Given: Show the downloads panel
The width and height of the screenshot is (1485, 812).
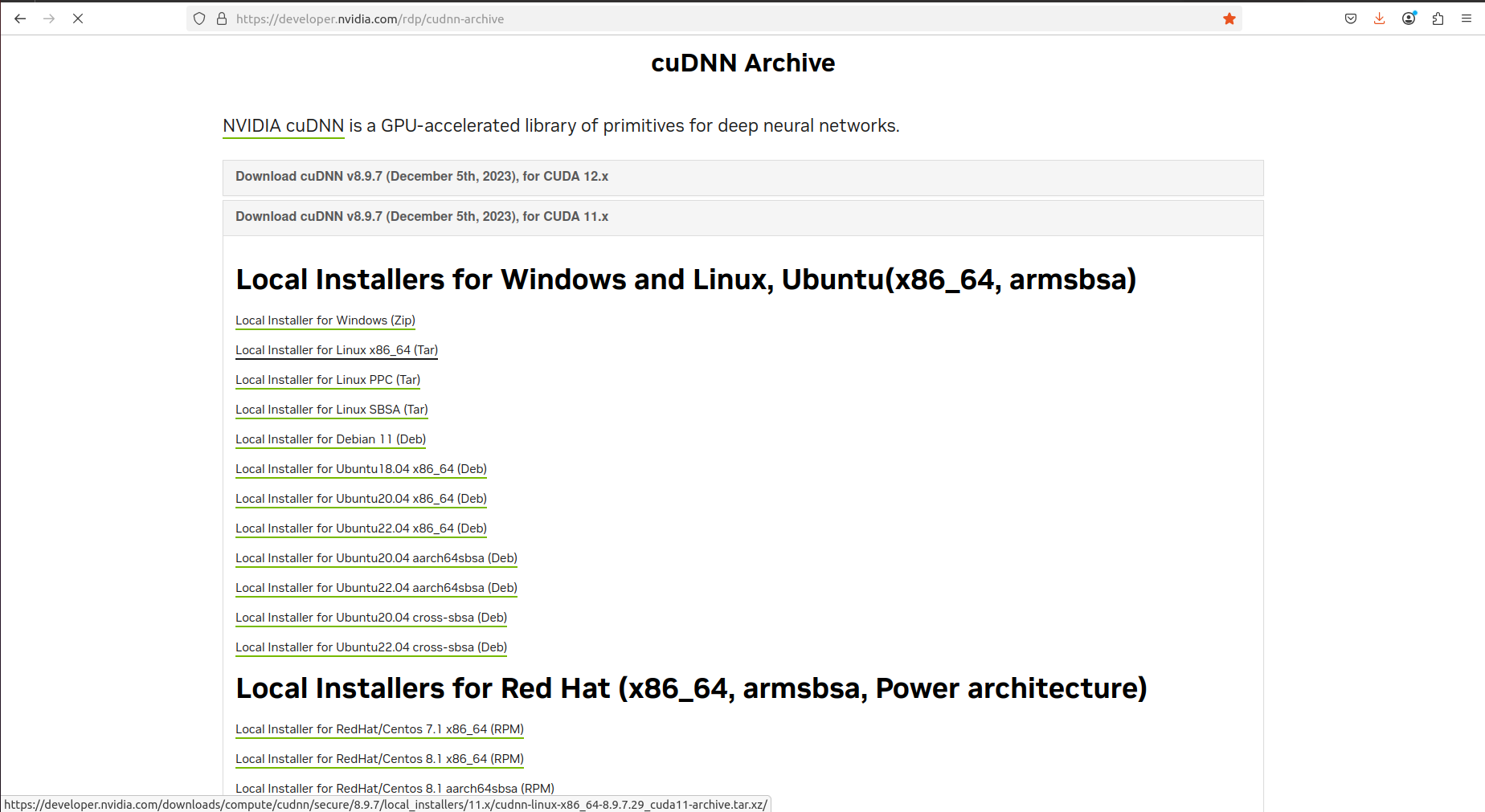Looking at the screenshot, I should [1380, 18].
